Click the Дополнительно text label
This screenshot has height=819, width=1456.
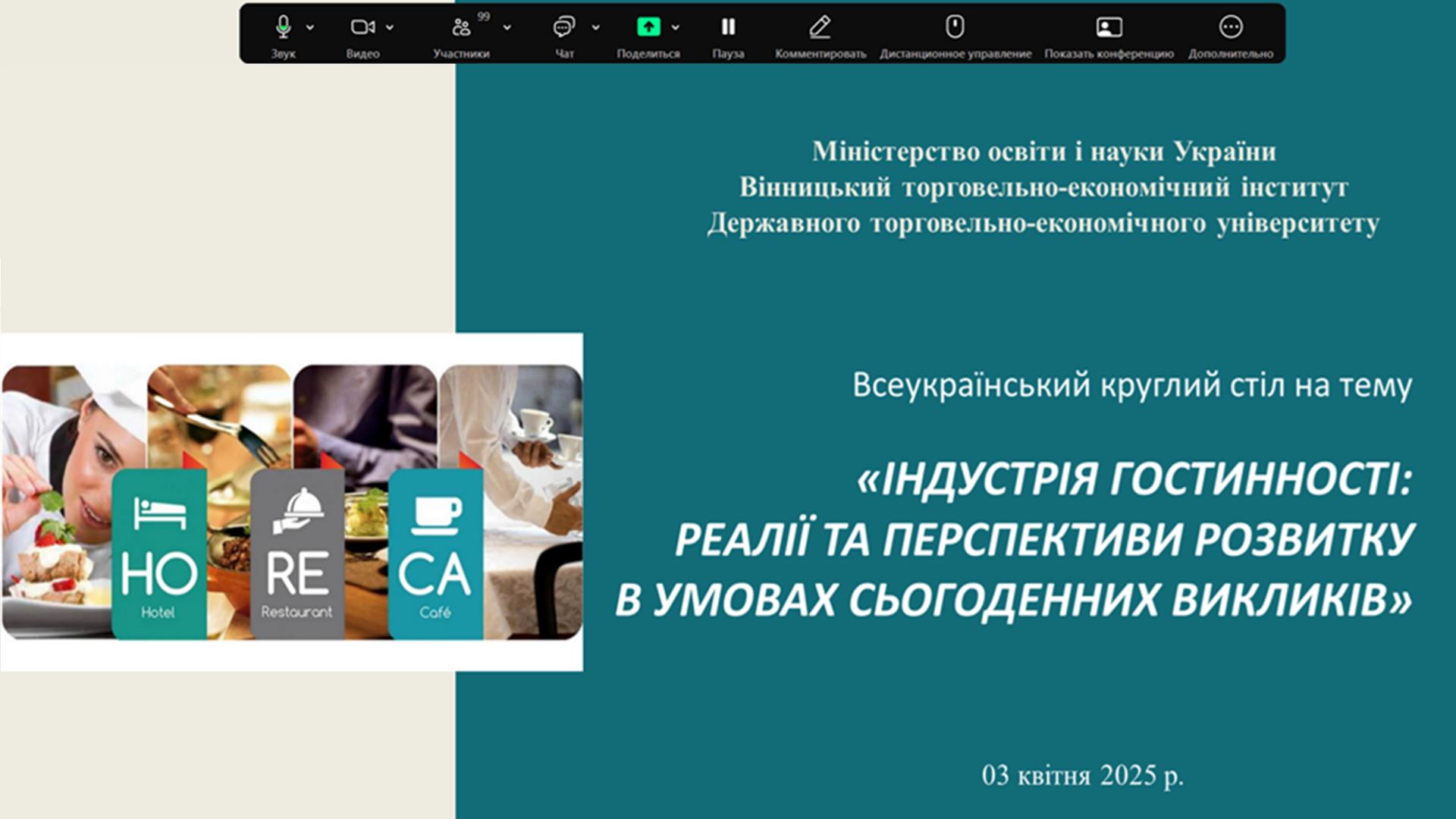tap(1230, 54)
